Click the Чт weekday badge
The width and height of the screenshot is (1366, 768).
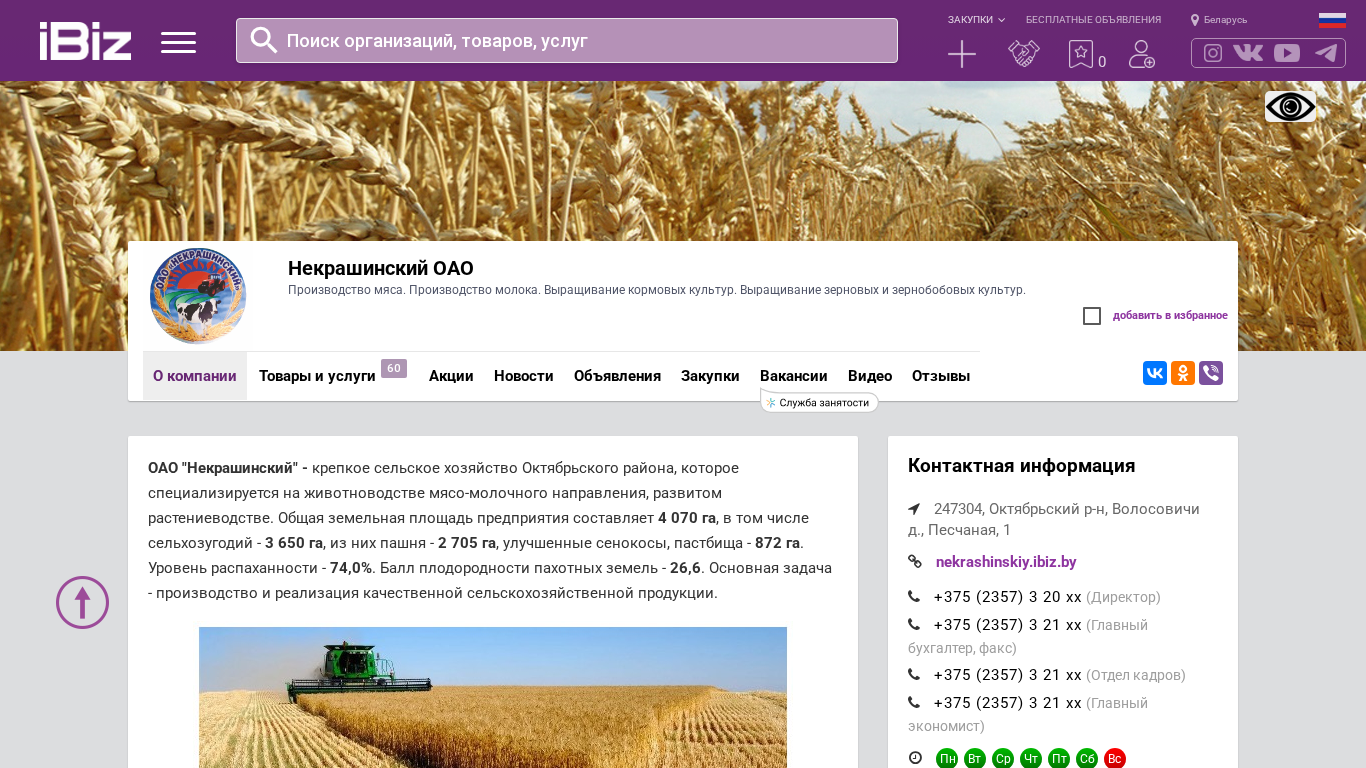point(1031,758)
